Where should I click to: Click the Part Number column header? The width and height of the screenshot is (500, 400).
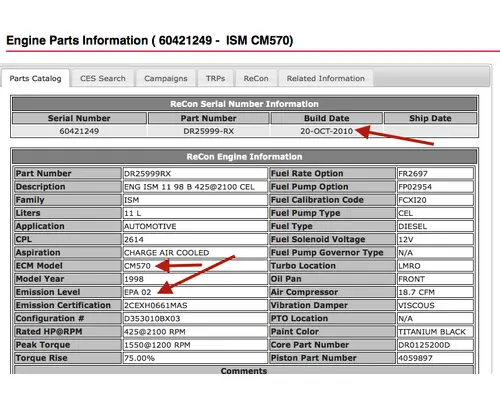(208, 118)
